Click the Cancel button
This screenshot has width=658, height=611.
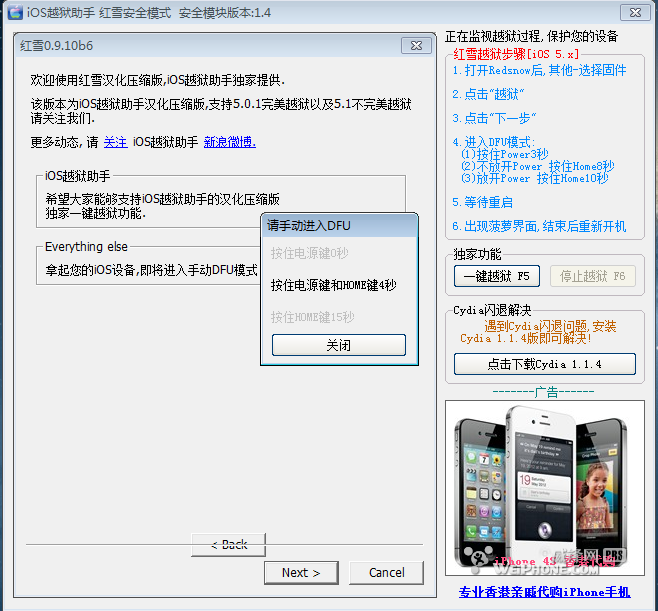coord(386,572)
